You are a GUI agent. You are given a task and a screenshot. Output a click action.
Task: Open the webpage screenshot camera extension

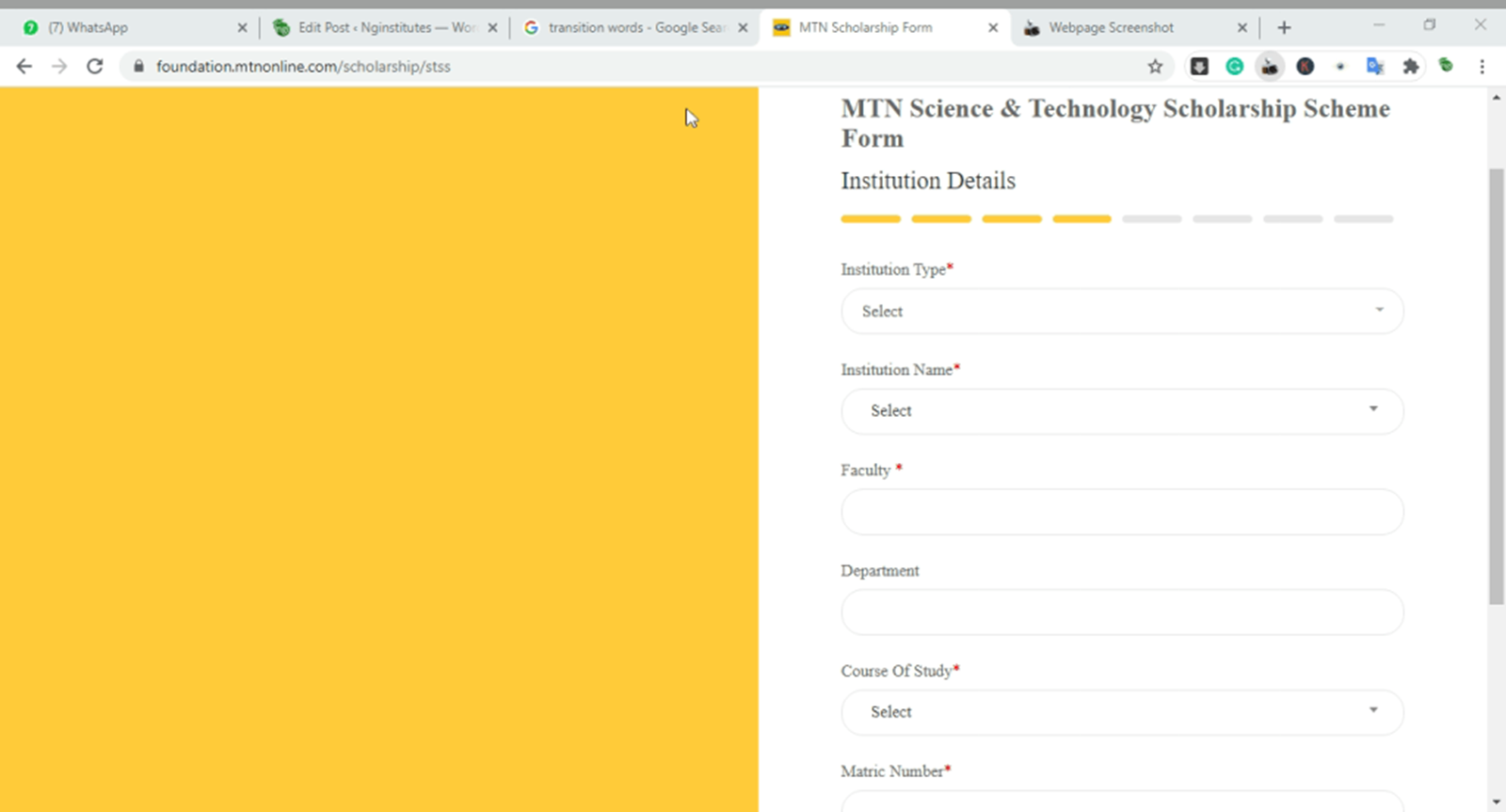1270,66
